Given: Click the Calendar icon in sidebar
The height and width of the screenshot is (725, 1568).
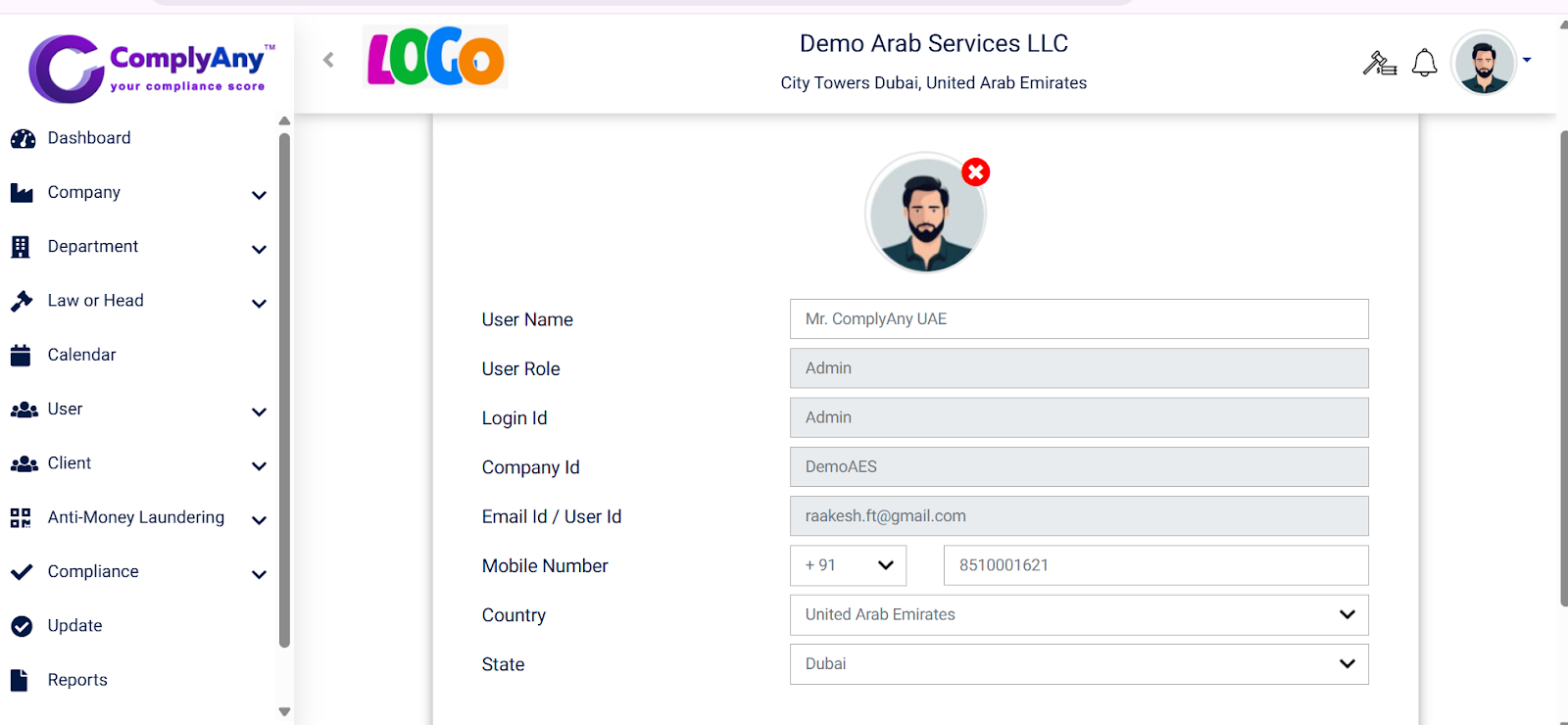Looking at the screenshot, I should click(x=21, y=356).
